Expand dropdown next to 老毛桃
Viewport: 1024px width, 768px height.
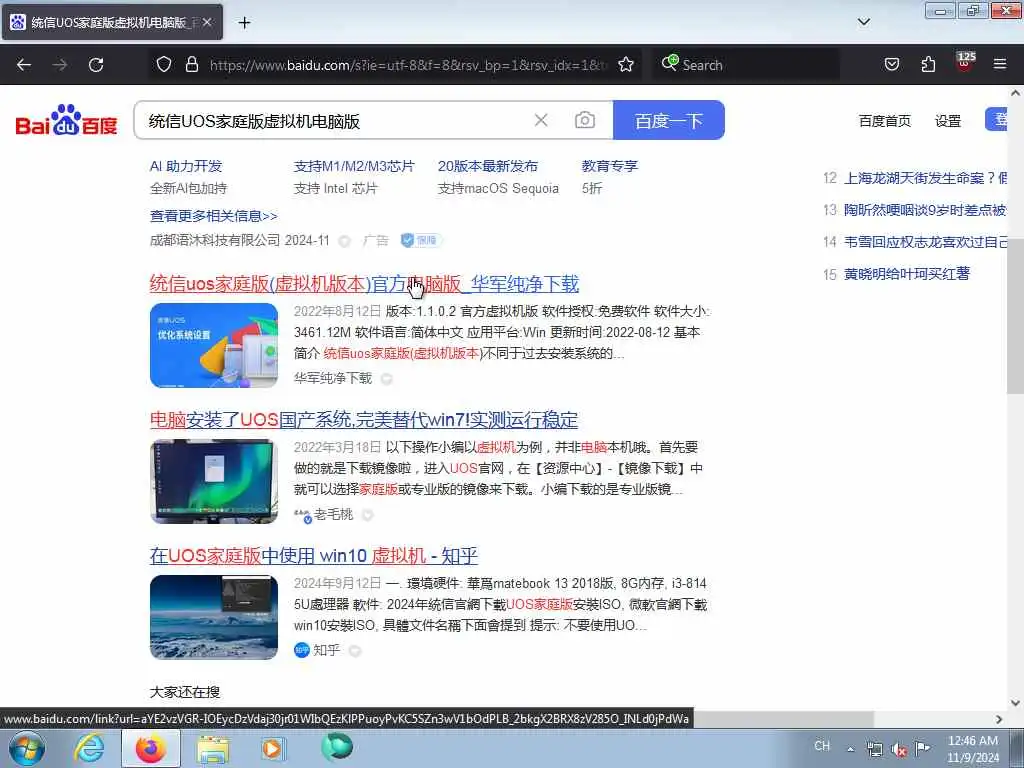(x=368, y=515)
